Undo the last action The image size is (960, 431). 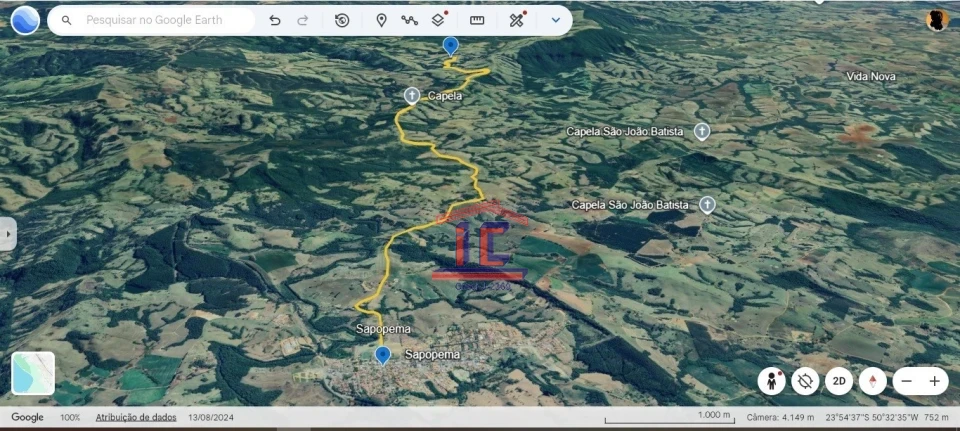(275, 20)
